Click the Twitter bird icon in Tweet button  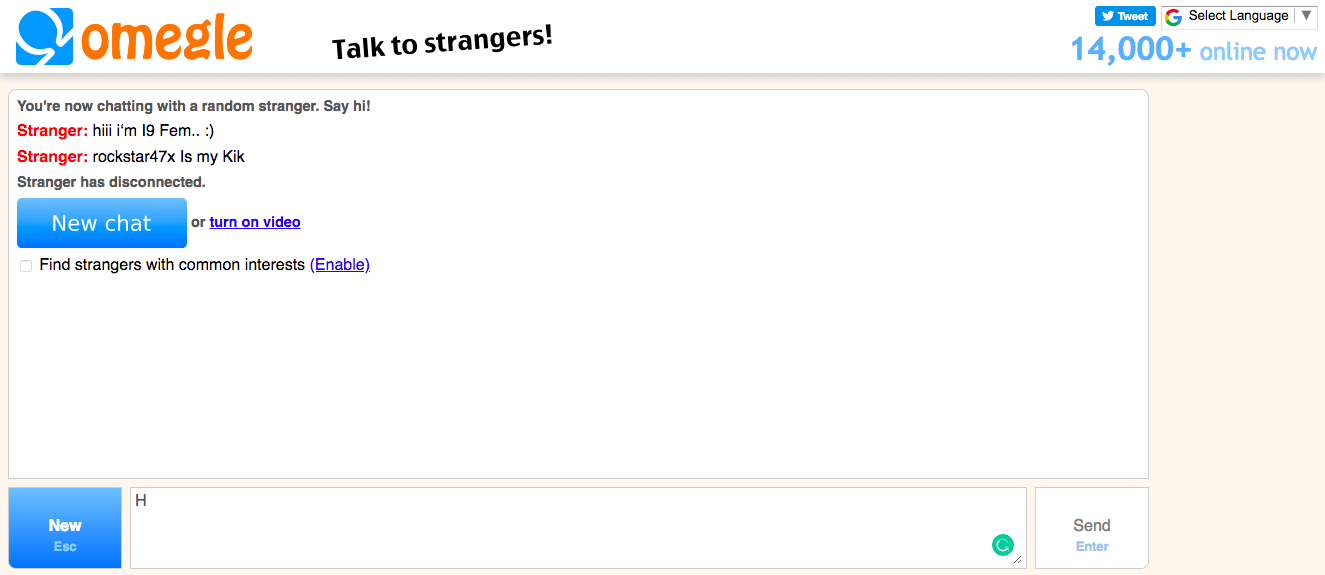(1108, 16)
